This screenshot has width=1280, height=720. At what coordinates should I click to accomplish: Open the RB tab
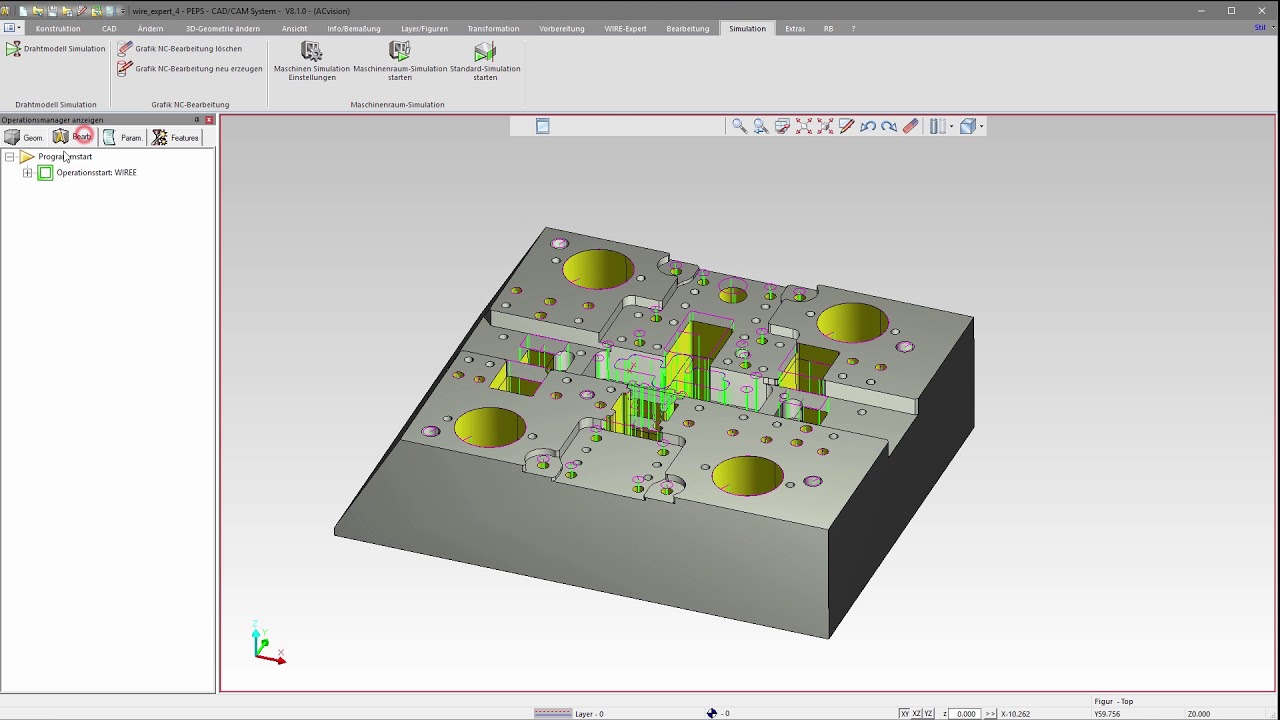point(828,29)
